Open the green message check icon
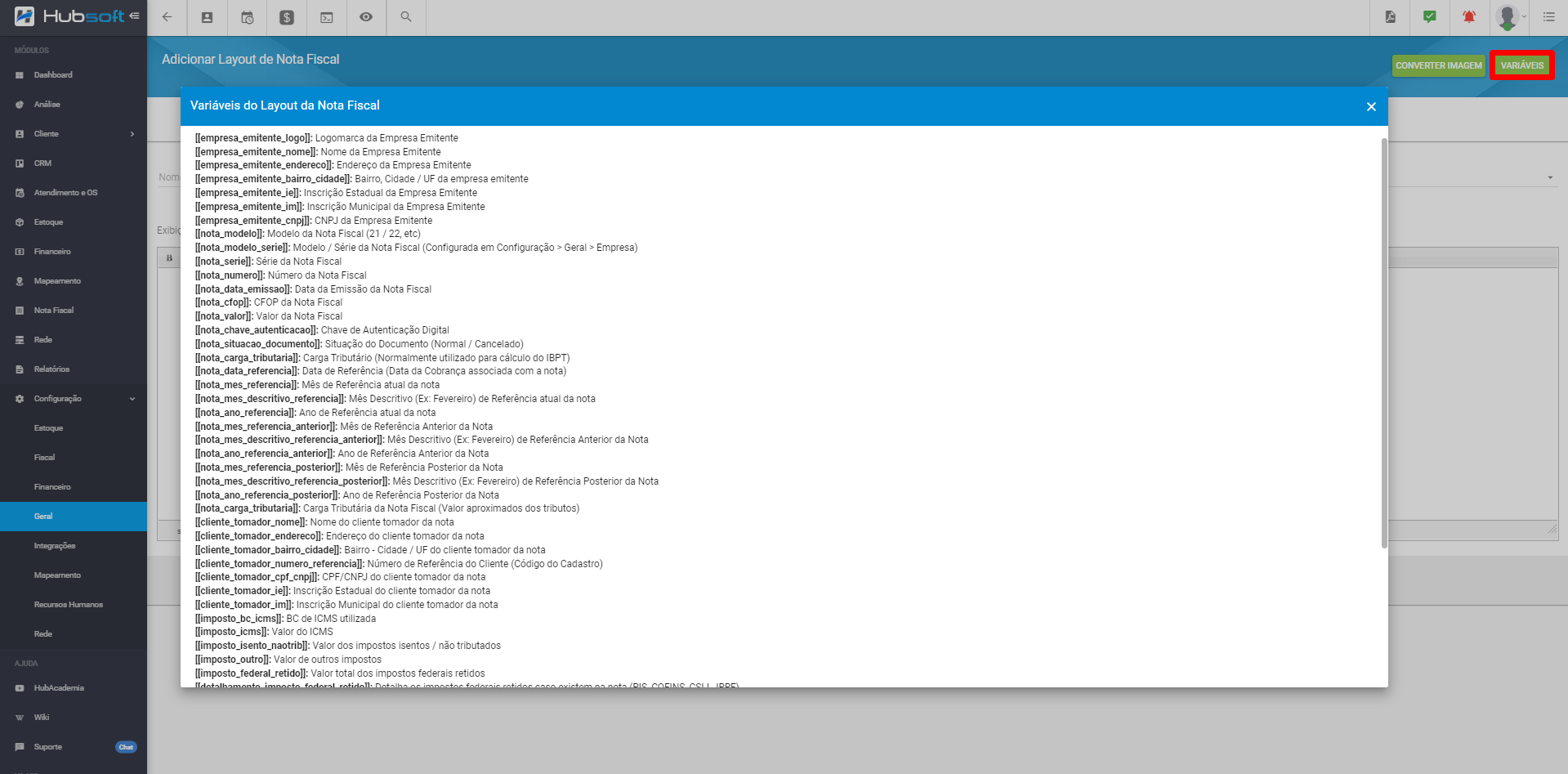Screen dimensions: 1568x774 (x=1429, y=17)
